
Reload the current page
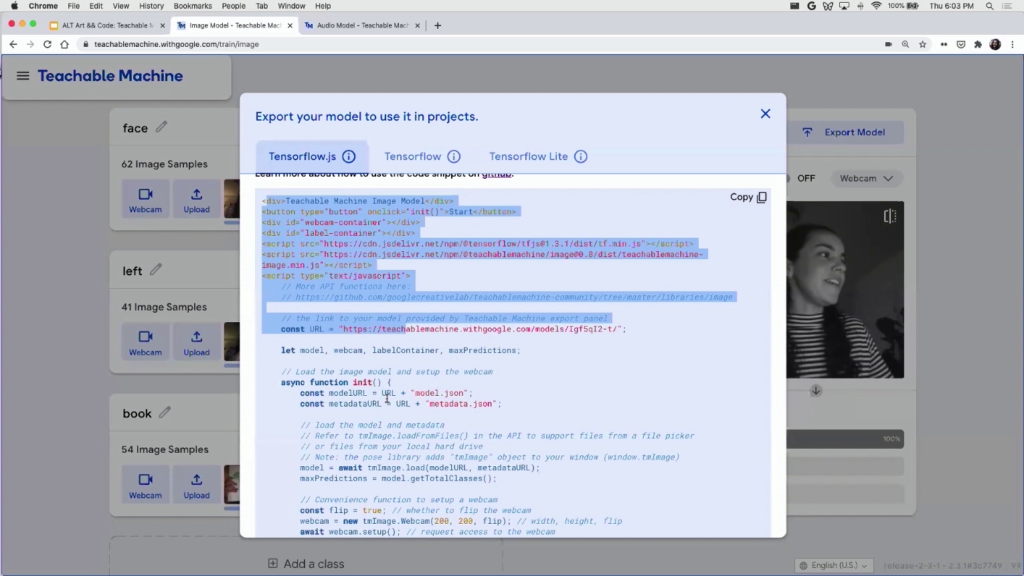tap(47, 44)
